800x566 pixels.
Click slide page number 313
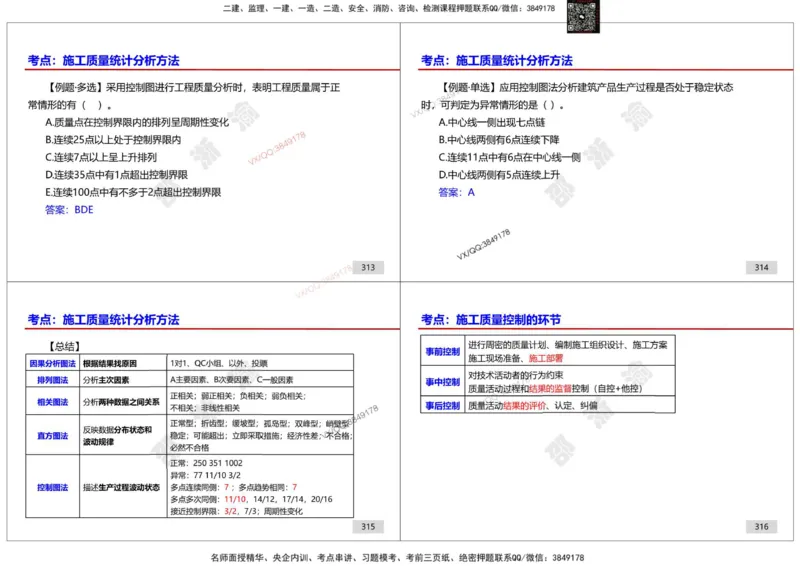(x=368, y=267)
